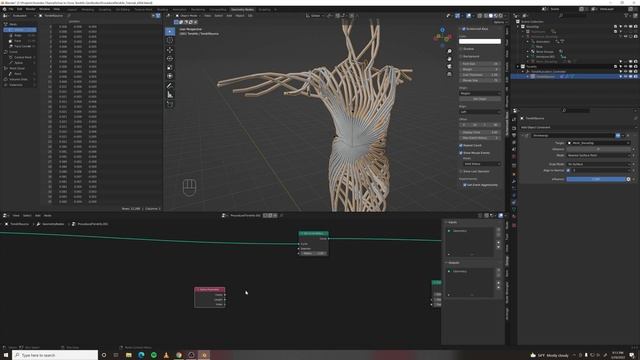Open the Windows Start menu

pyautogui.click(x=6, y=355)
